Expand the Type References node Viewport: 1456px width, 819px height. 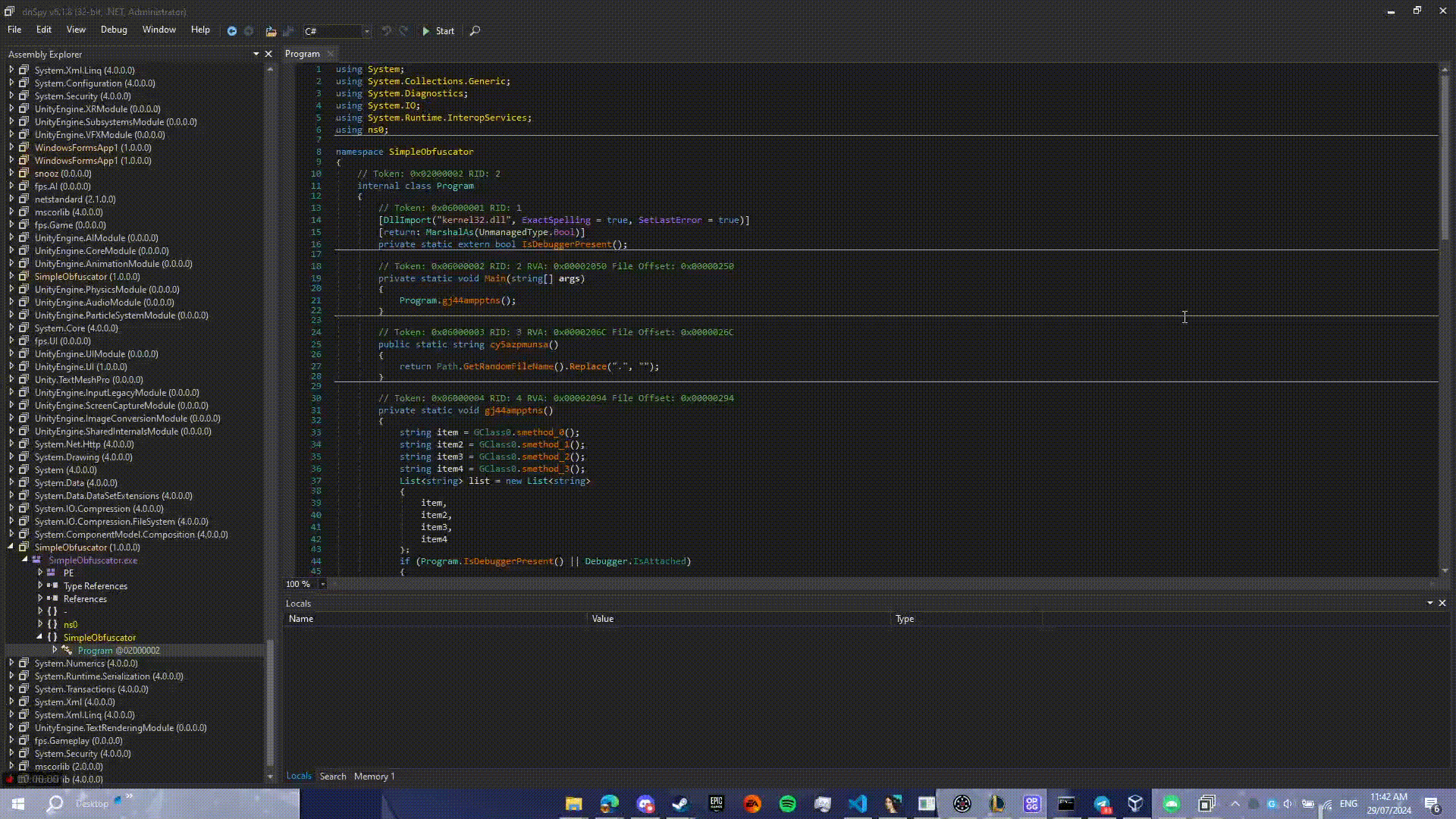[x=40, y=585]
